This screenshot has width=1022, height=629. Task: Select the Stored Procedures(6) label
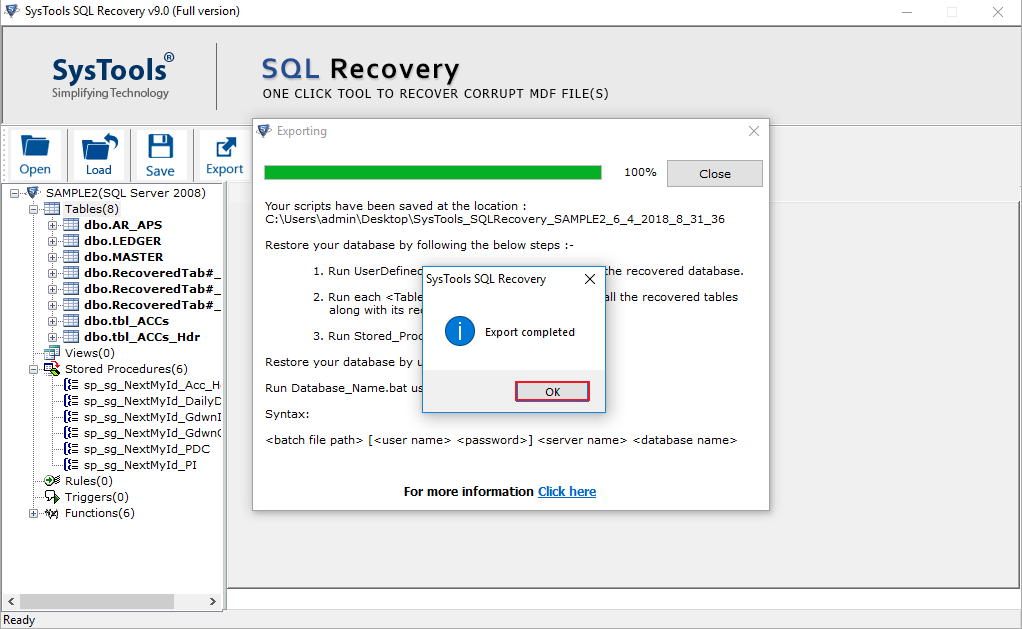[126, 369]
